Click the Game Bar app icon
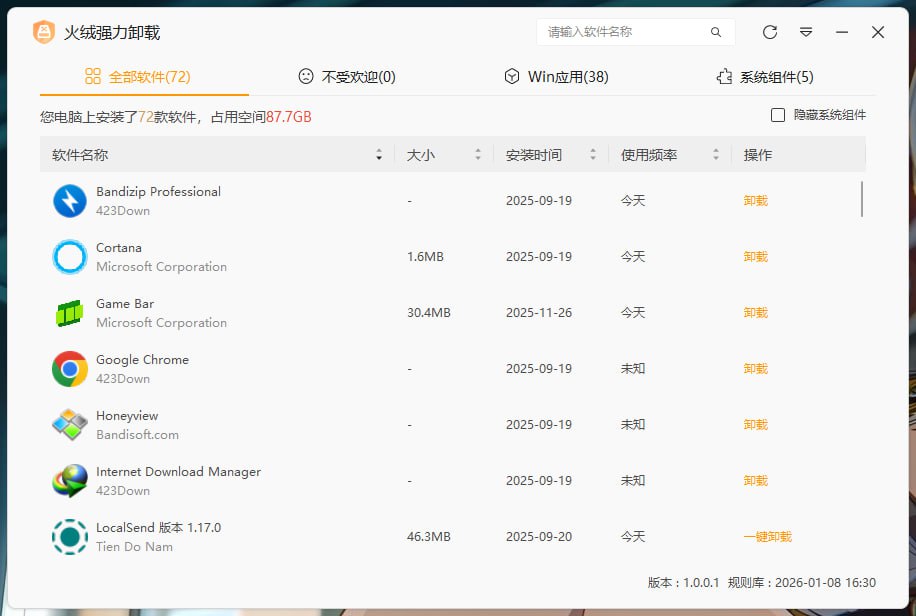 point(70,313)
